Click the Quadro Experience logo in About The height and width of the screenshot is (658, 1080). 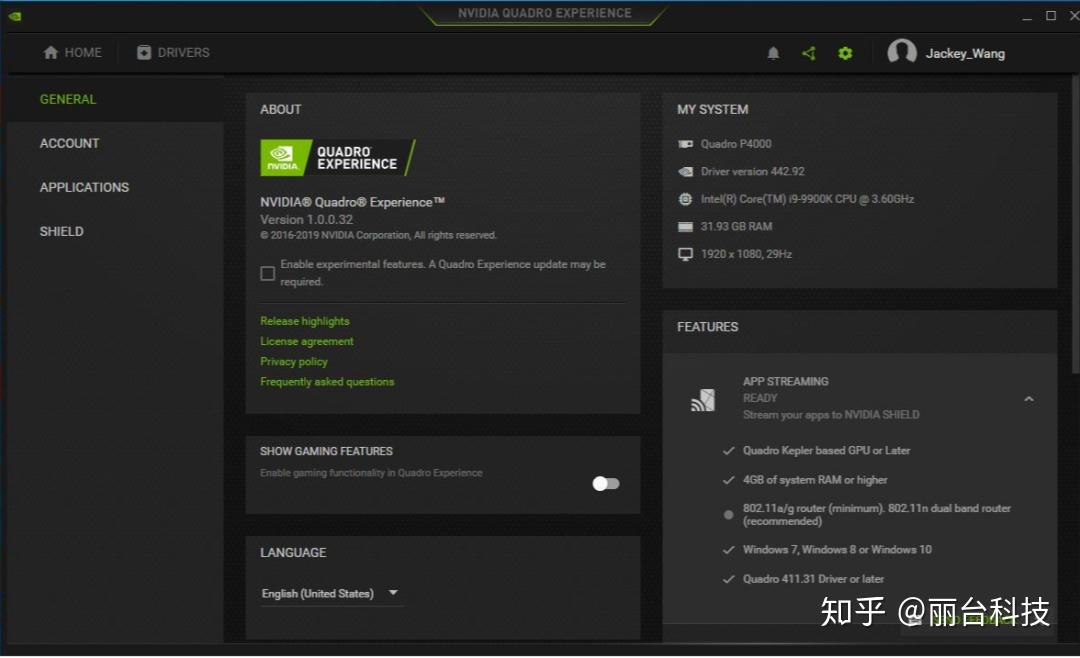338,158
